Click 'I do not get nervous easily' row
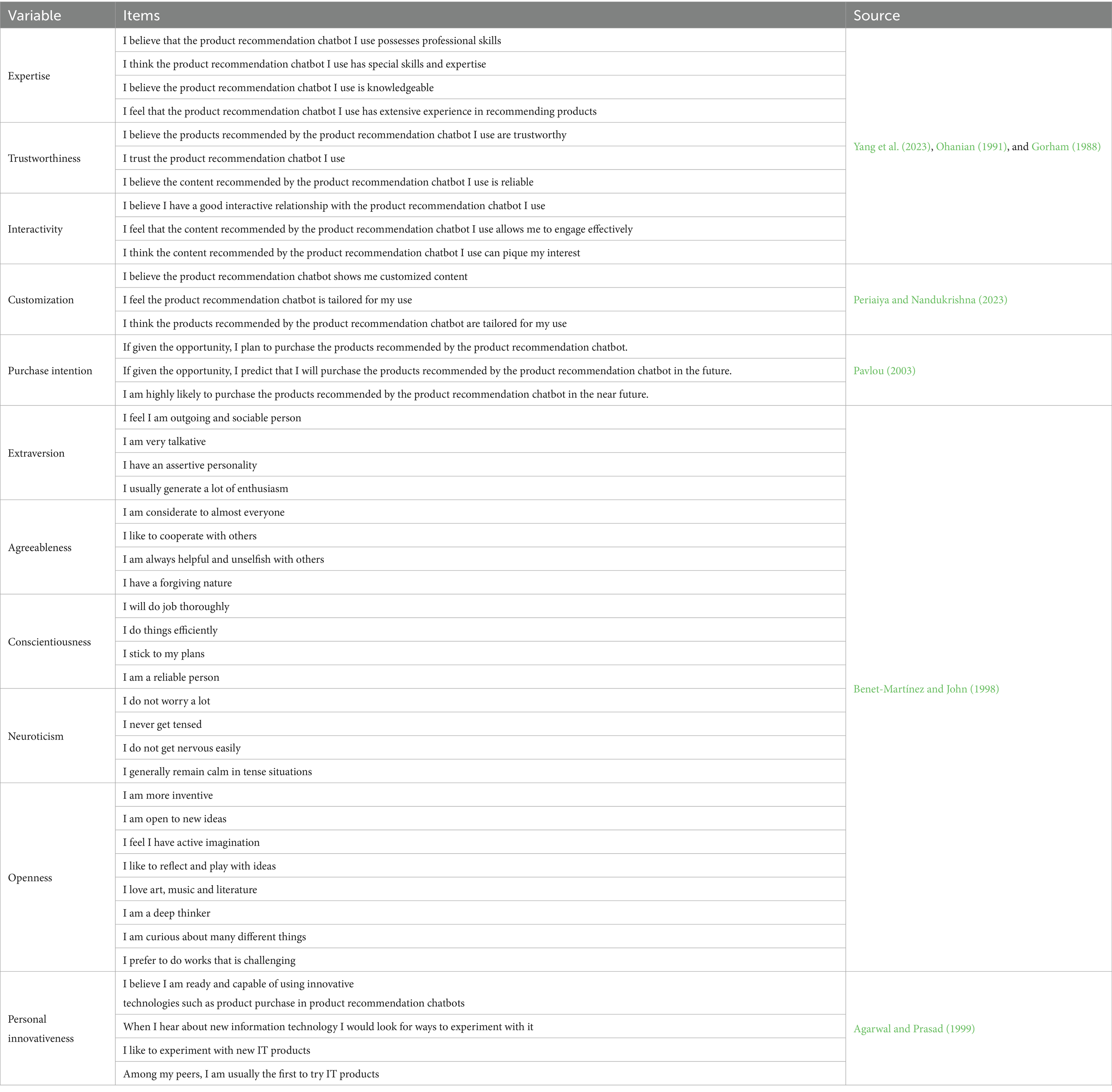Viewport: 1112px width, 1092px height. pos(480,747)
